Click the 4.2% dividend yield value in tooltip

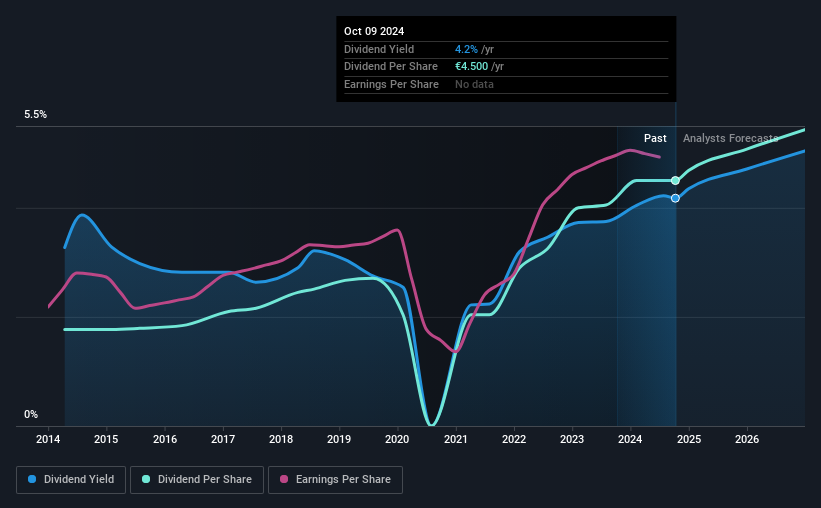click(466, 49)
